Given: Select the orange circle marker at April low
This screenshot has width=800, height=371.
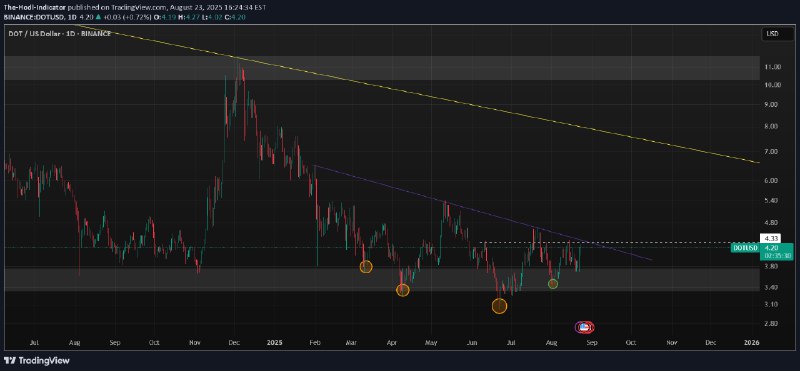Looking at the screenshot, I should tap(403, 290).
